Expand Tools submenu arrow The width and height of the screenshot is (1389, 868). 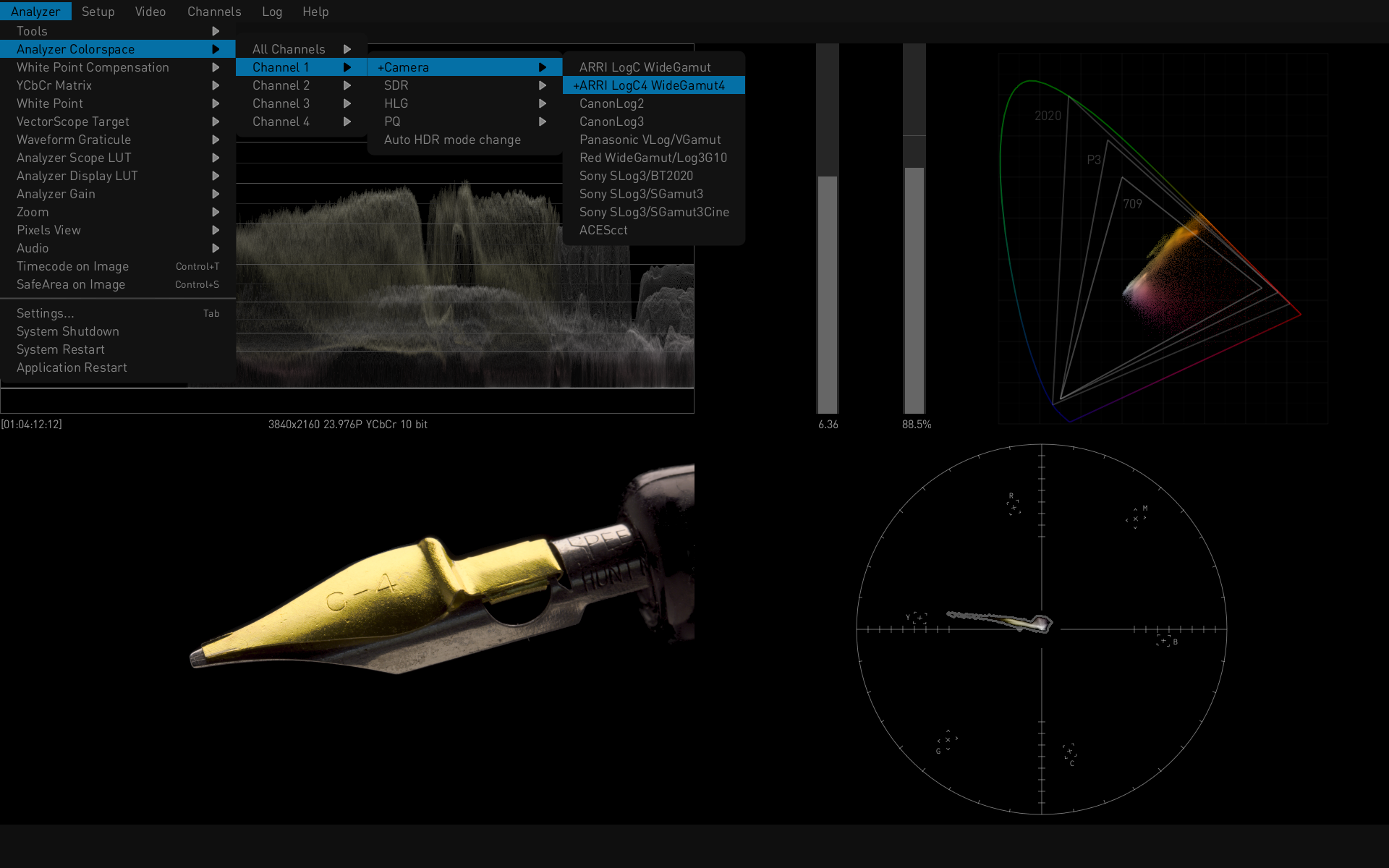coord(216,31)
